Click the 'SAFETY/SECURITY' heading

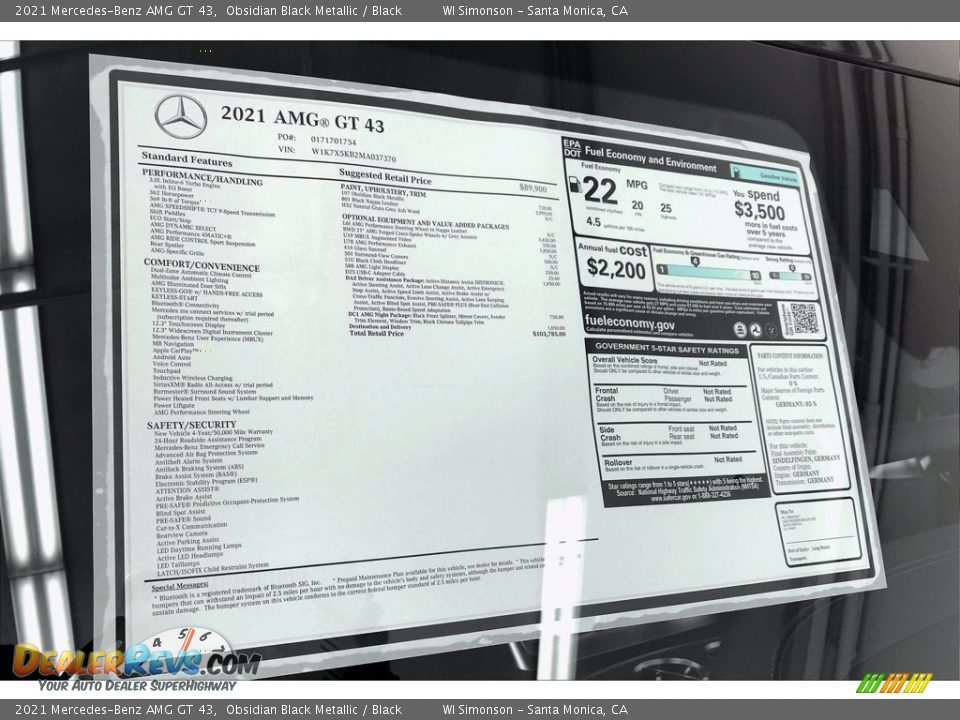[191, 425]
